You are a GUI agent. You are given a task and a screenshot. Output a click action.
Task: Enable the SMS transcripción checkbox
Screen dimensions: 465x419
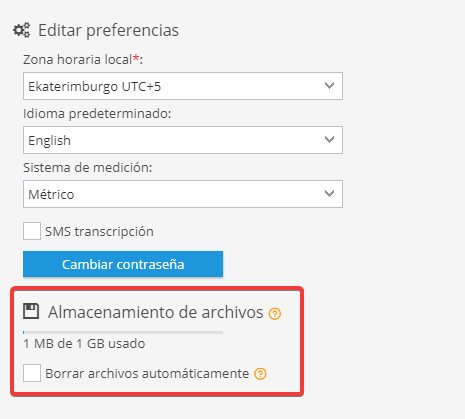point(32,231)
